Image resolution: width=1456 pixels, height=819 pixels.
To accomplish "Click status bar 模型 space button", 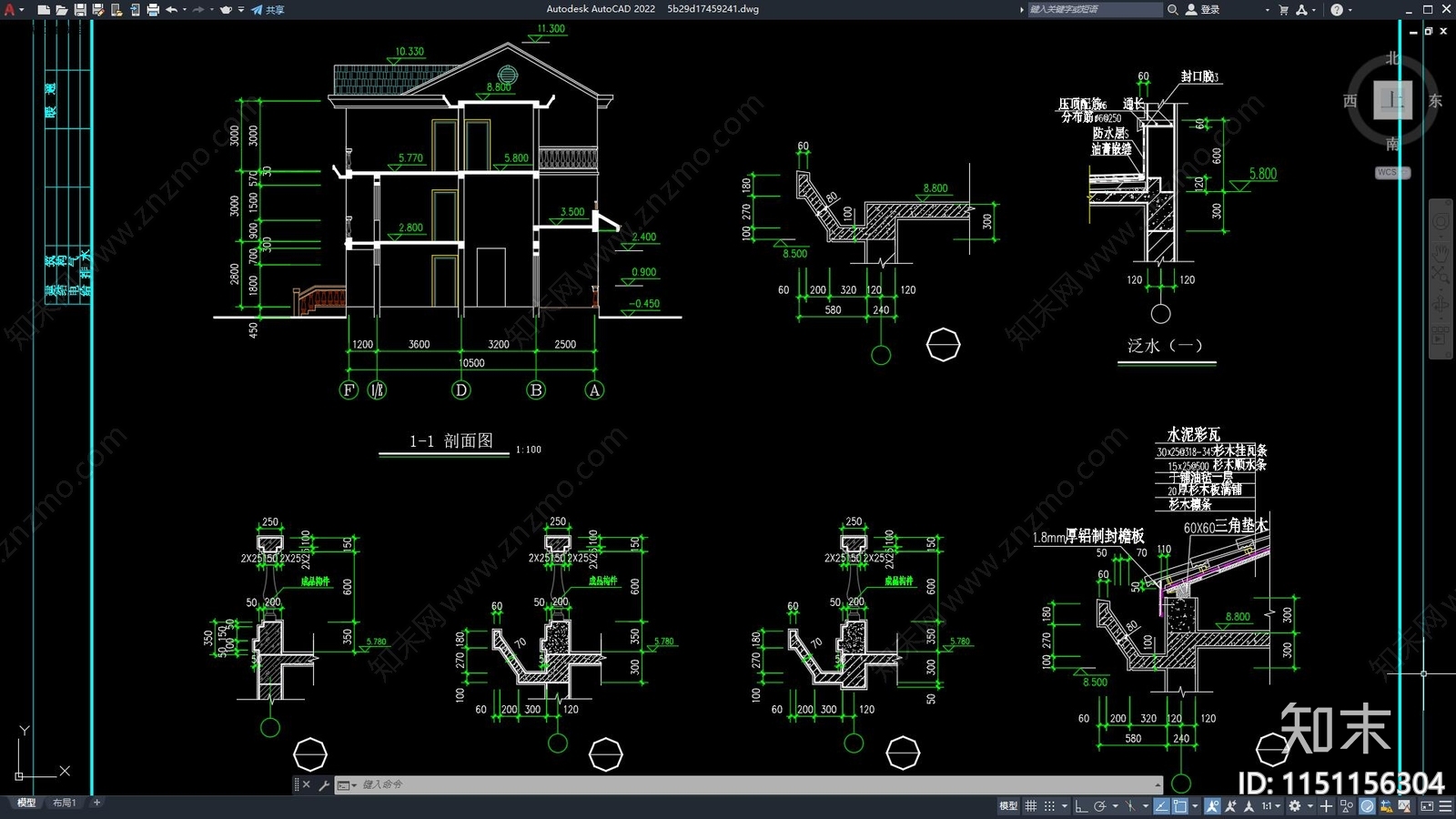I will coord(1008,806).
